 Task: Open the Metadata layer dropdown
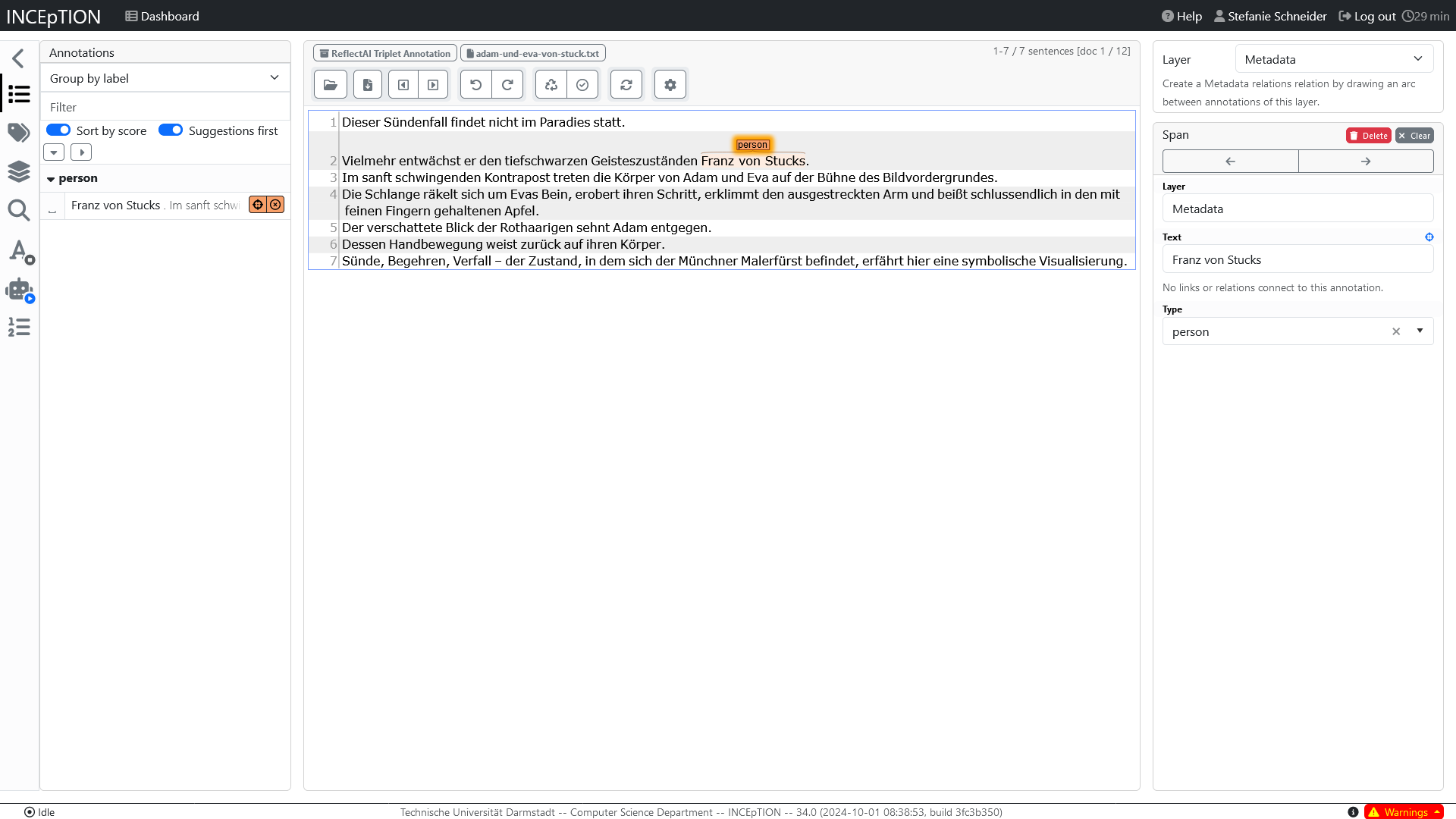[1333, 59]
